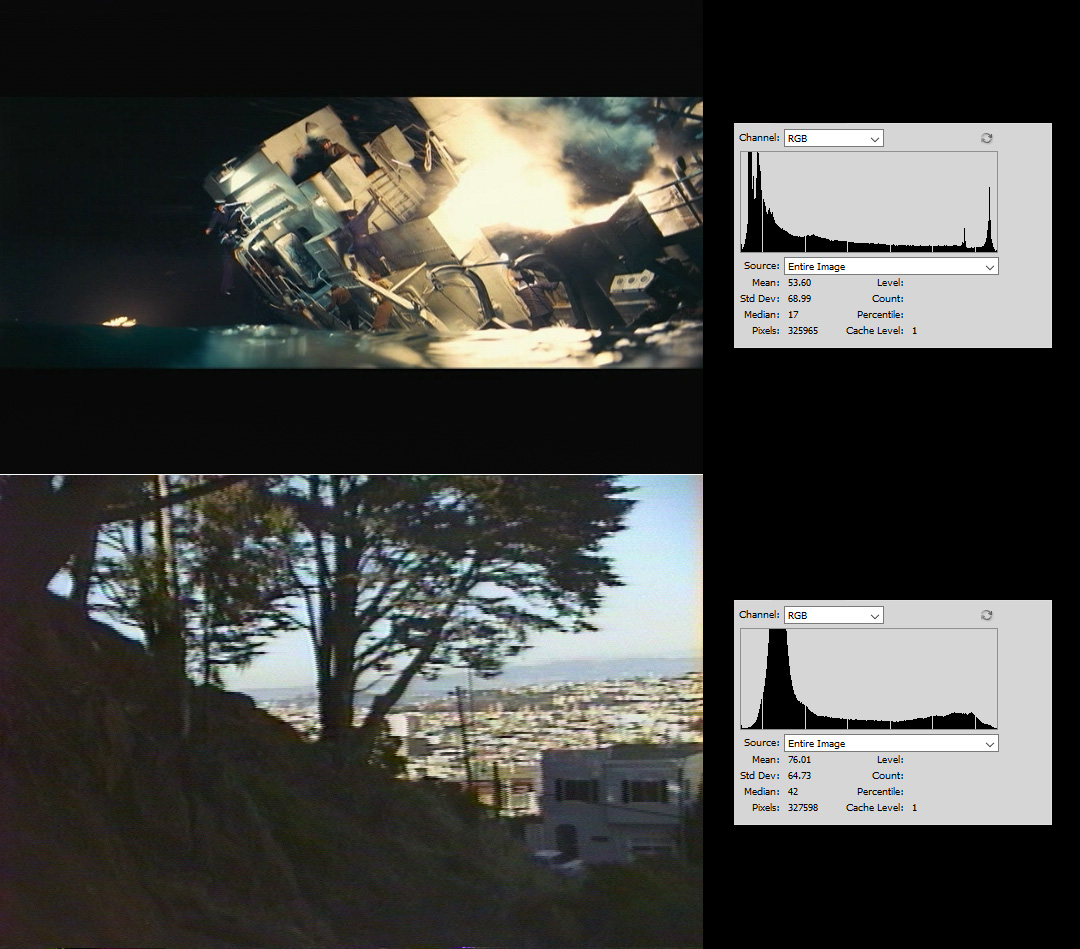Image resolution: width=1080 pixels, height=949 pixels.
Task: Expand the Source dropdown in the upper histogram panel
Action: click(891, 267)
